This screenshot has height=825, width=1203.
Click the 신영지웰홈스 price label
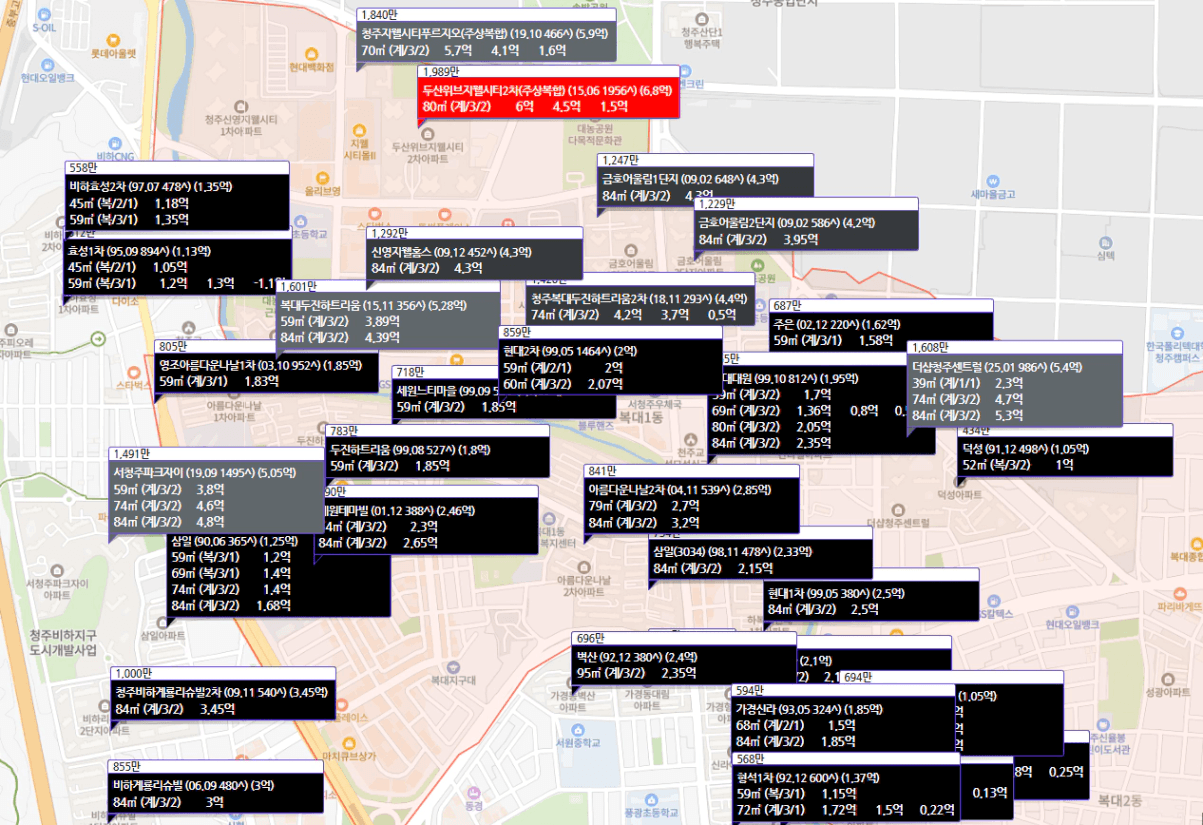pos(475,254)
